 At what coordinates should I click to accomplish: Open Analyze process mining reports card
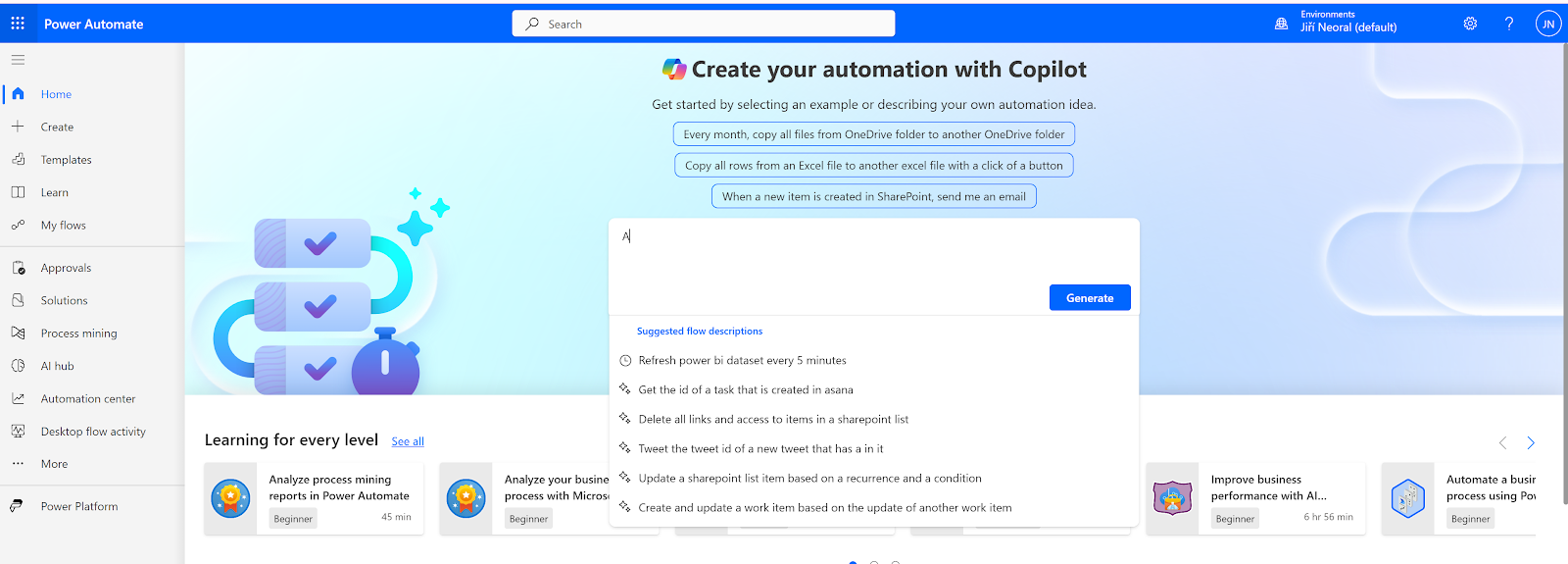pos(315,498)
